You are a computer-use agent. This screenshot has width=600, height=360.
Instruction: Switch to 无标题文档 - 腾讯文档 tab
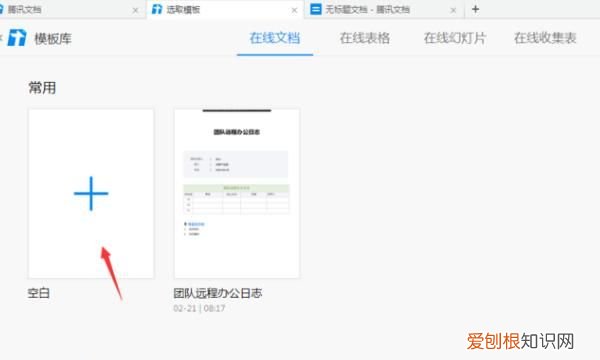(384, 9)
